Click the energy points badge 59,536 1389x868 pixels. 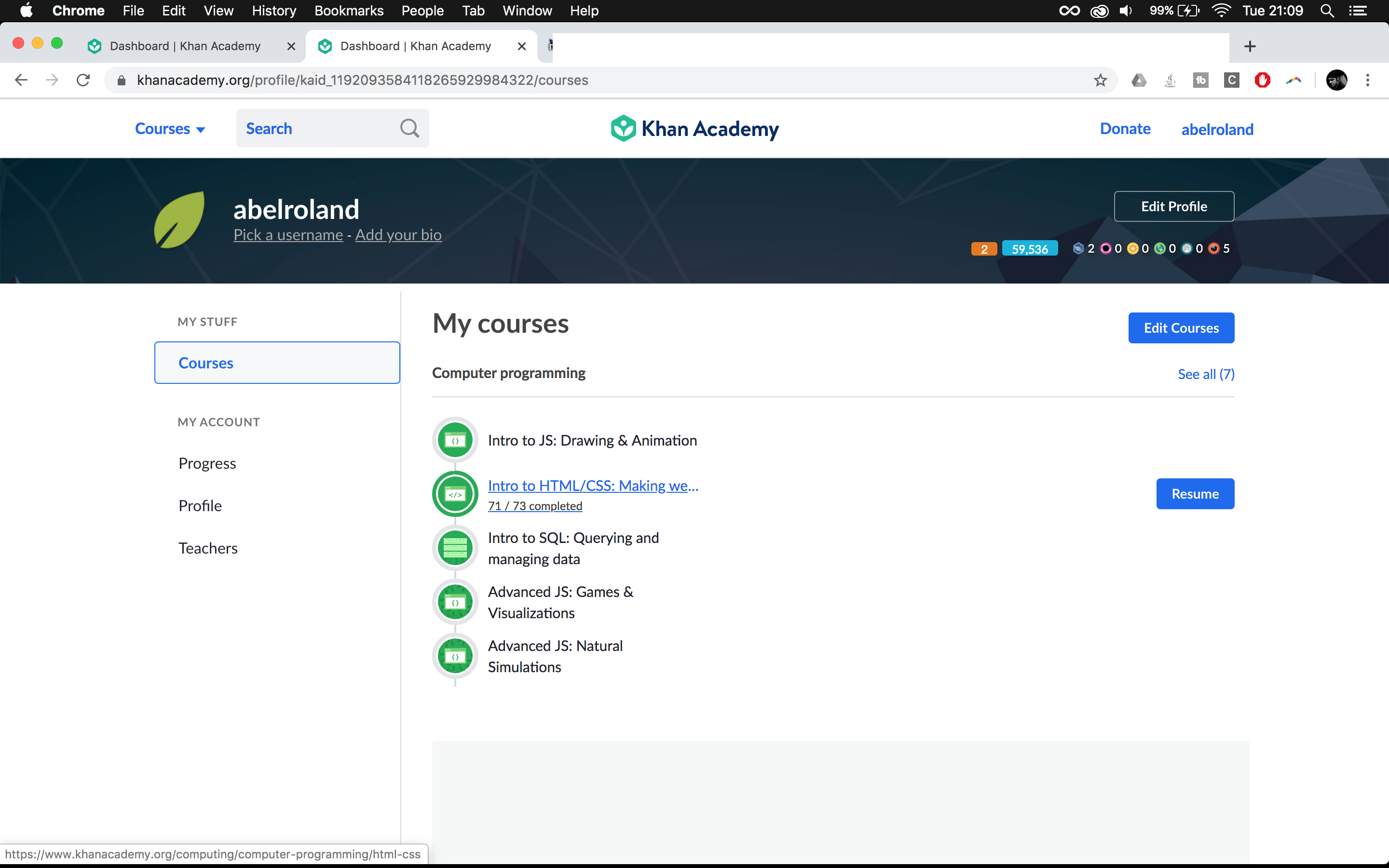pyautogui.click(x=1030, y=248)
